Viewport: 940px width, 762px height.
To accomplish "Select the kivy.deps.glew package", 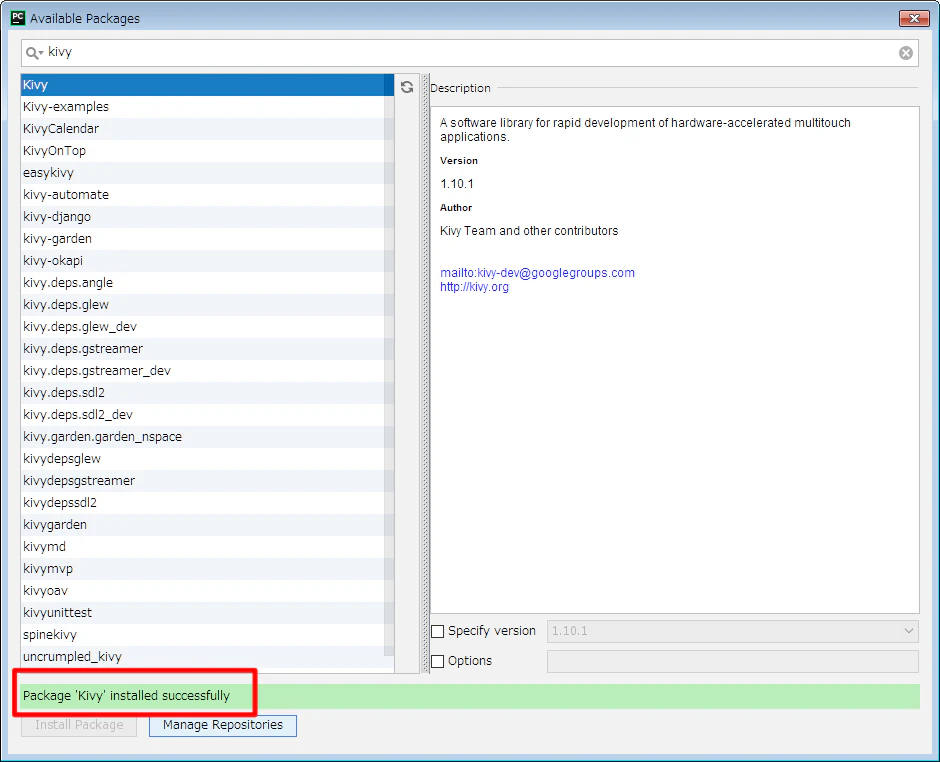I will pyautogui.click(x=207, y=305).
